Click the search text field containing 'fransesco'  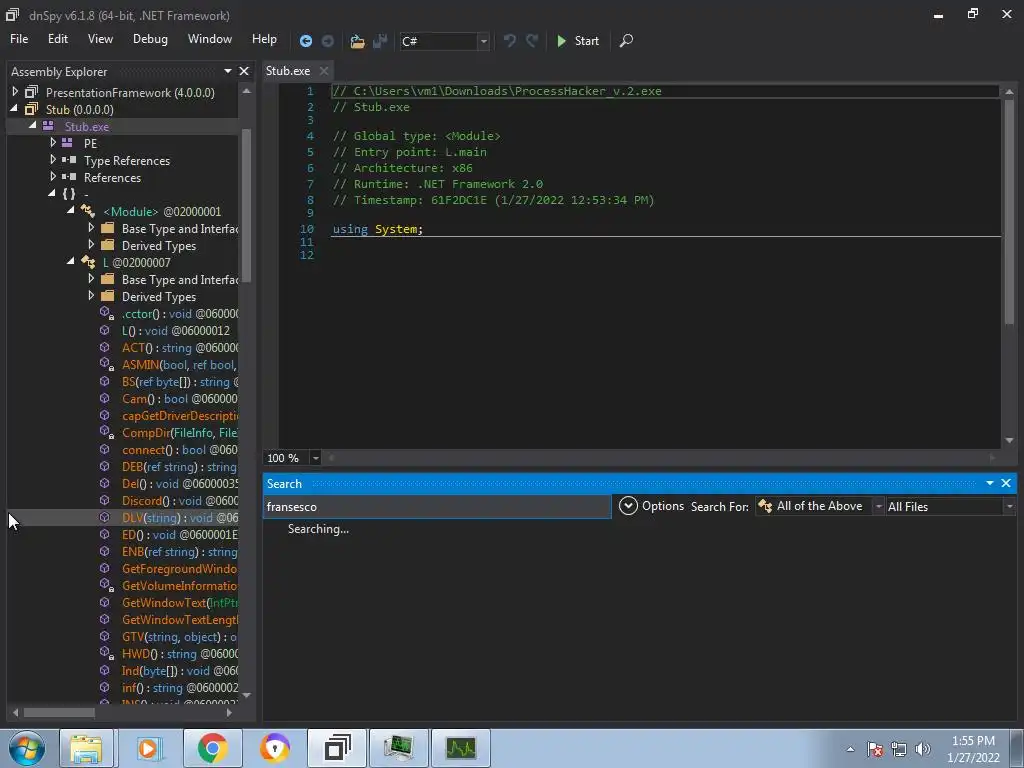tap(436, 507)
